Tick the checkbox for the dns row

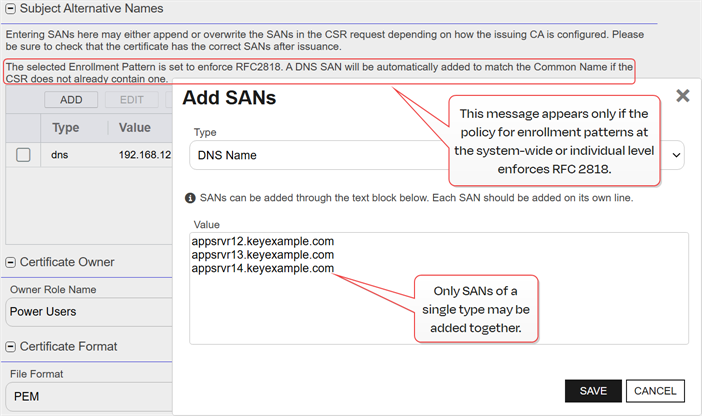coord(23,155)
